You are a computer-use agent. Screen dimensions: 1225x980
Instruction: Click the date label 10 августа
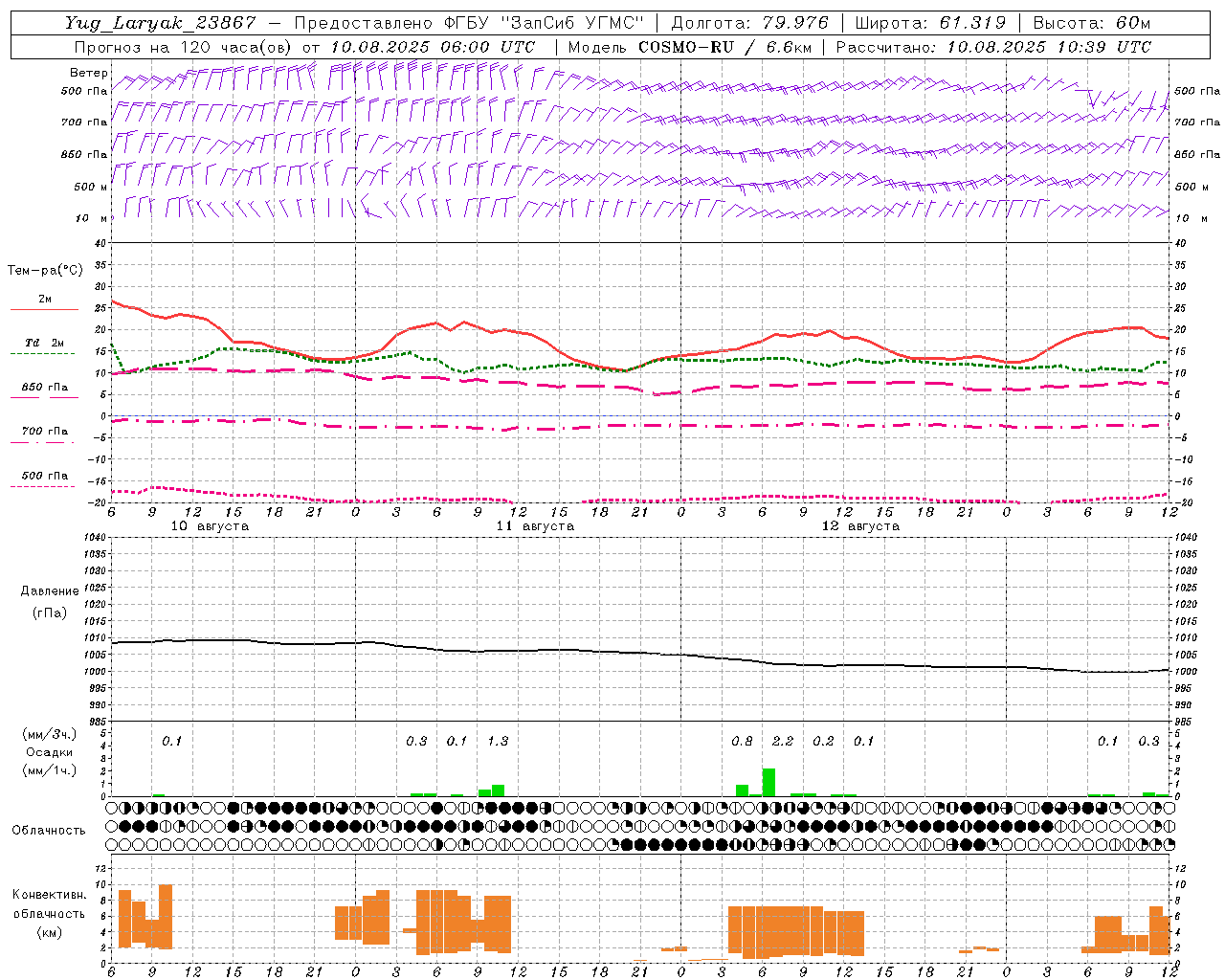point(210,526)
